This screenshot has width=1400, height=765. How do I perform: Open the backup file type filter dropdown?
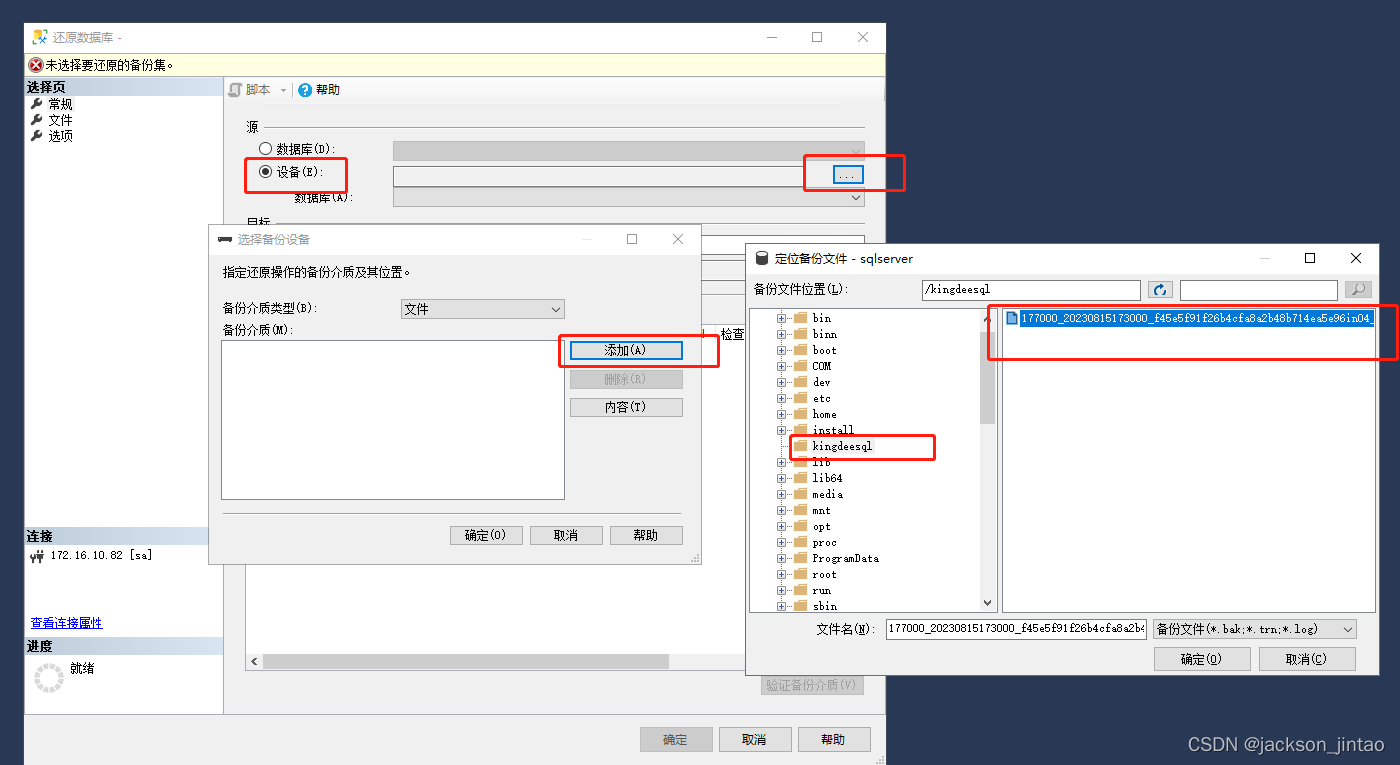1254,629
